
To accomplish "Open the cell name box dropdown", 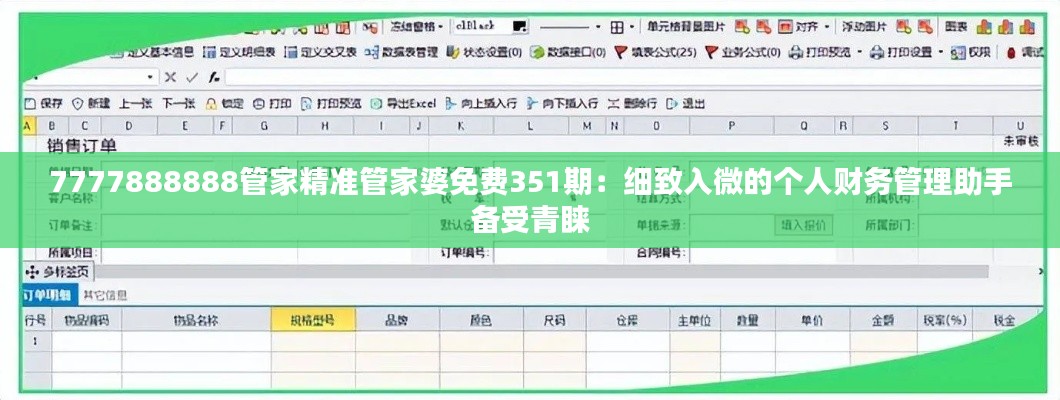I will [151, 77].
